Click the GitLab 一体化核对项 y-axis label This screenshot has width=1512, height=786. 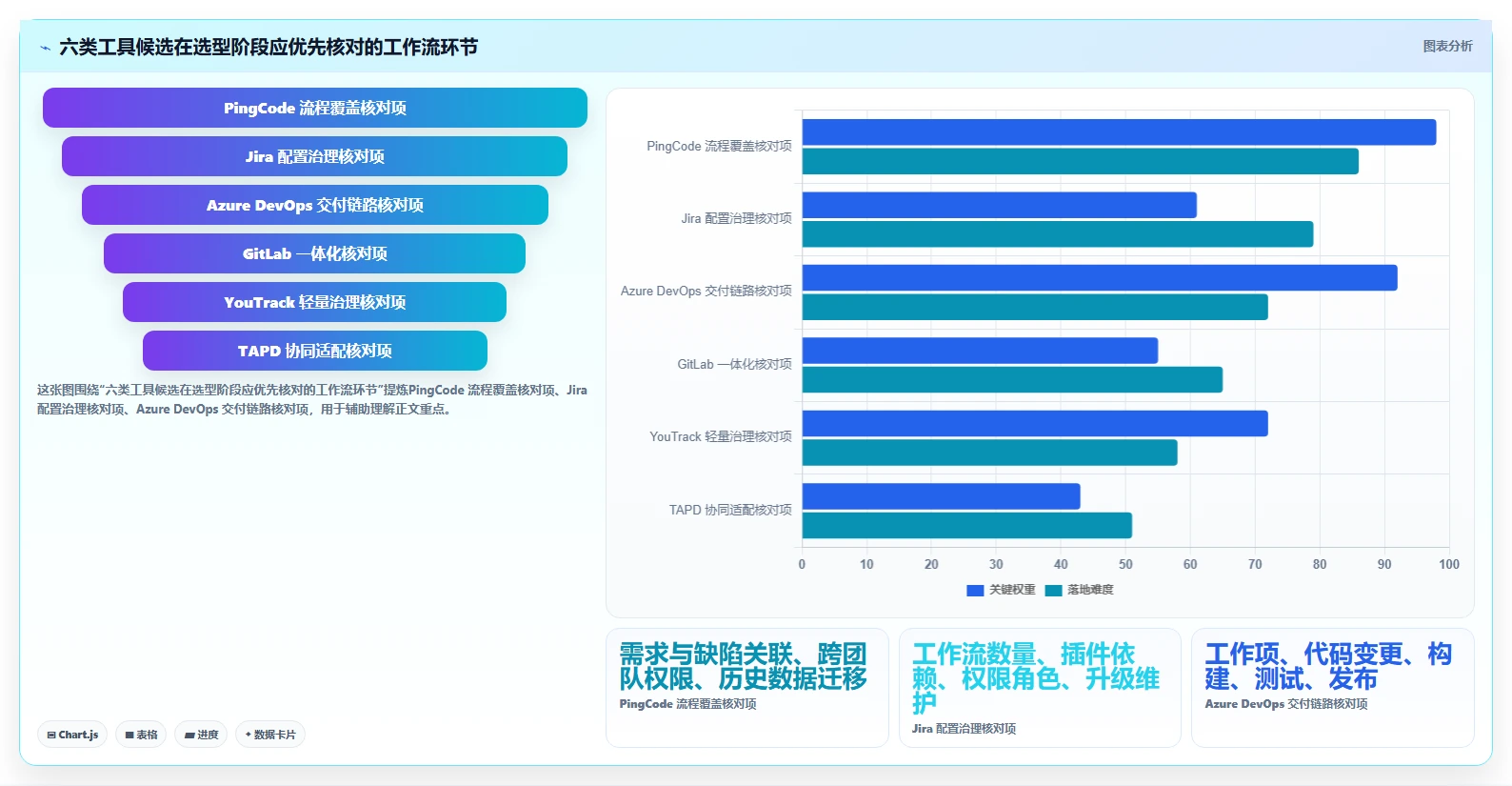point(734,365)
